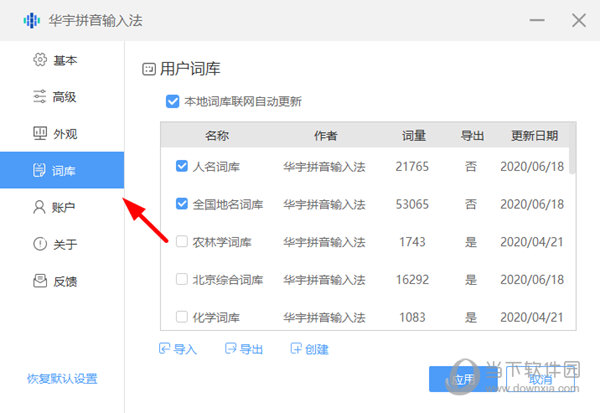Select the 人名词库 row name
Viewport: 600px width, 413px height.
[x=216, y=167]
